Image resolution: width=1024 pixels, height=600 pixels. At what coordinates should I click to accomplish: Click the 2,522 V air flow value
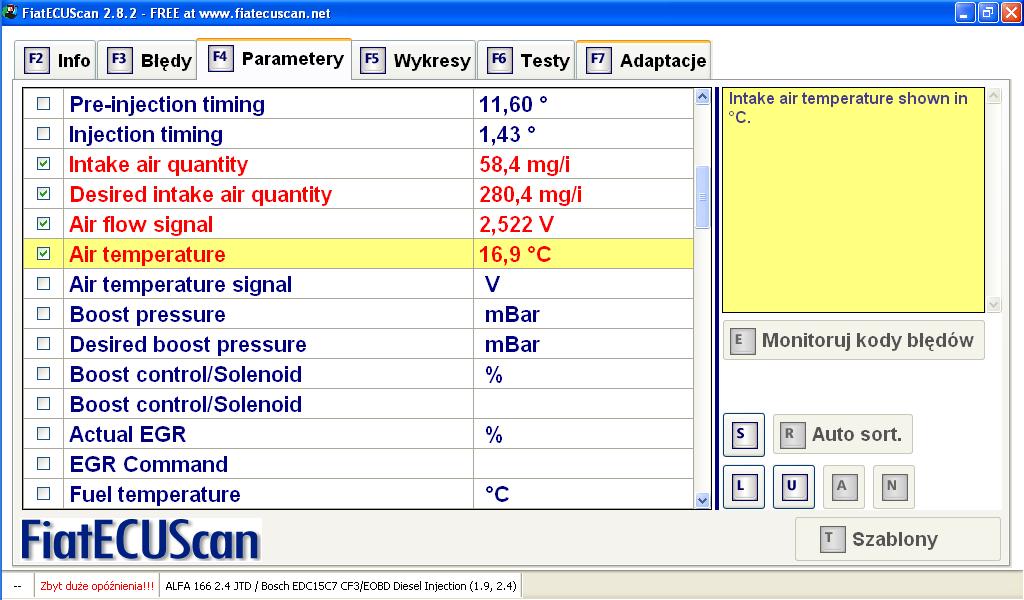(517, 225)
